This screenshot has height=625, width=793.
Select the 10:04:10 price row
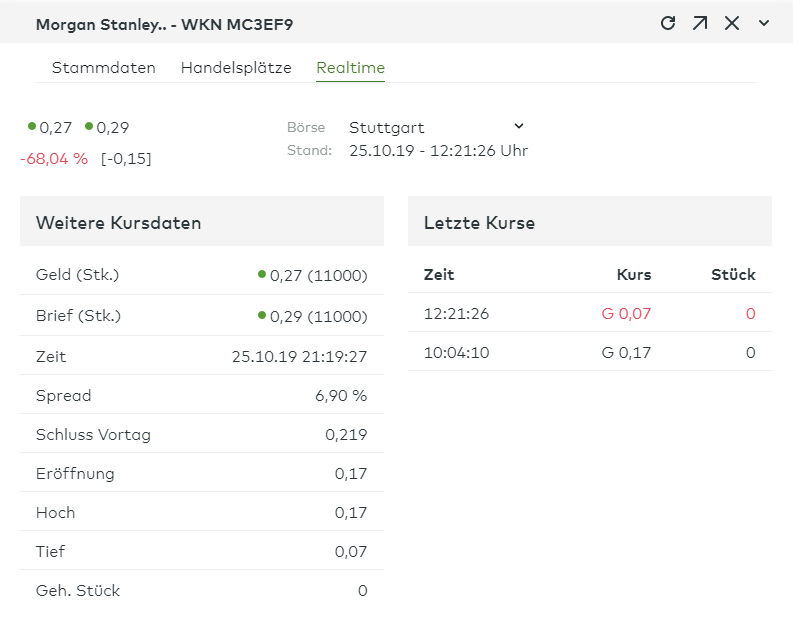589,352
